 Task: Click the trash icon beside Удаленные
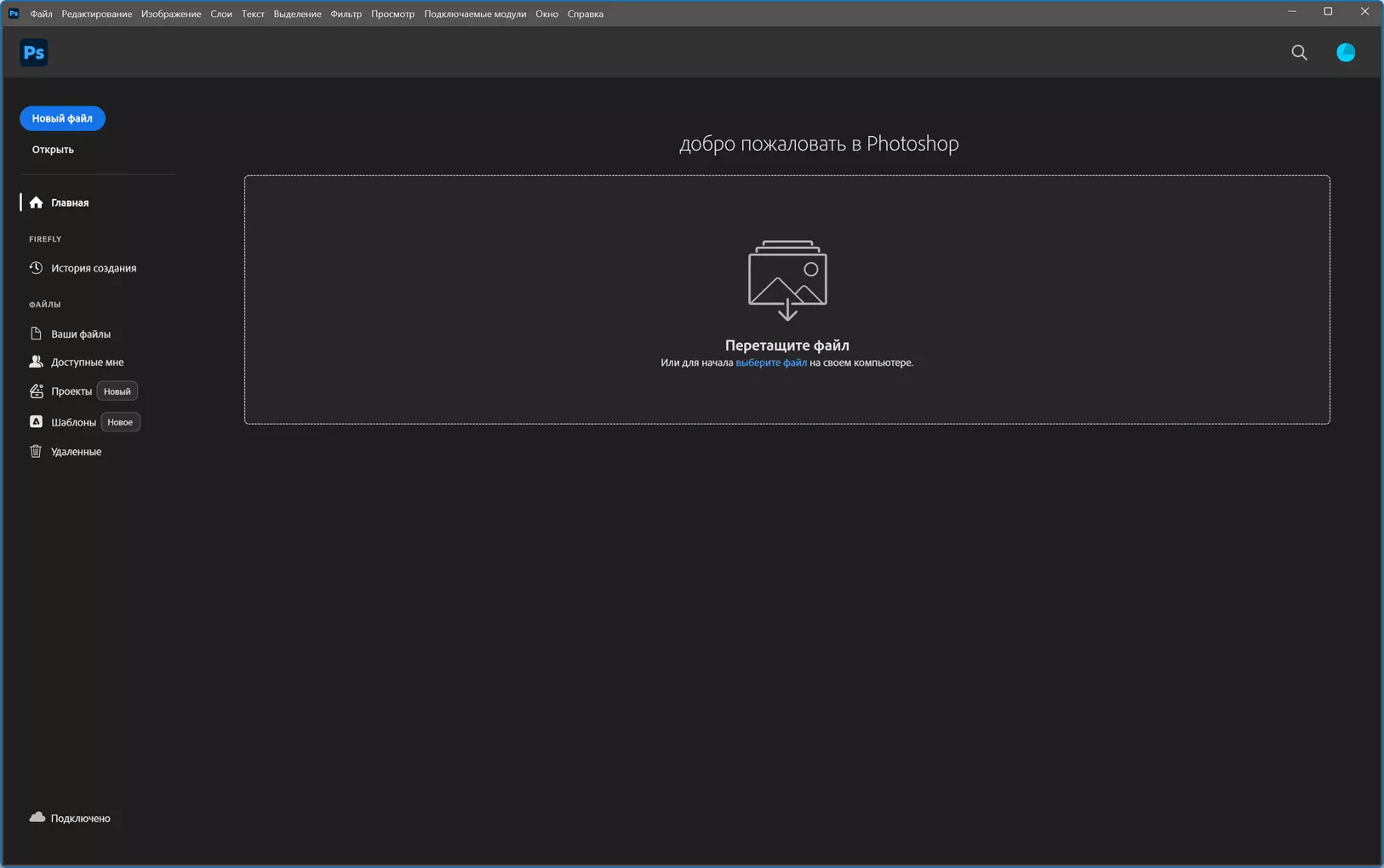(36, 451)
